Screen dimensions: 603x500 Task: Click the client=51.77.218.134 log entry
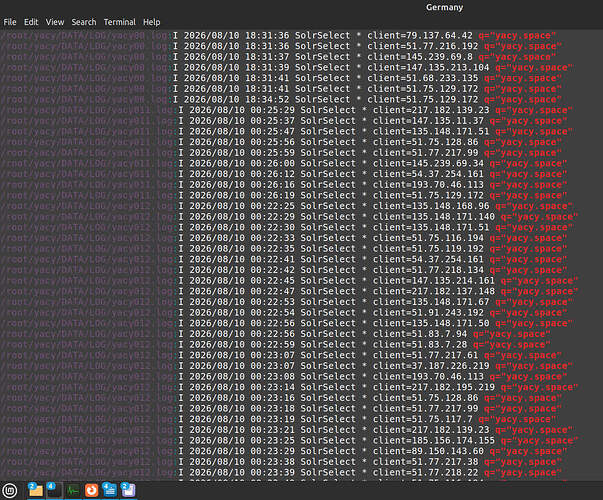tap(428, 270)
